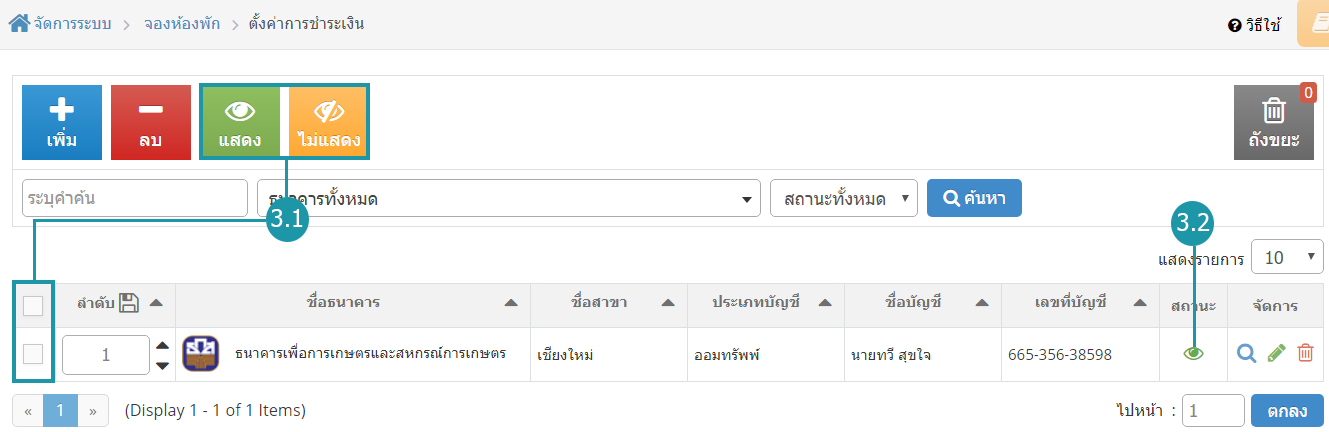
Task: Click the red ลบ delete button
Action: tap(151, 122)
